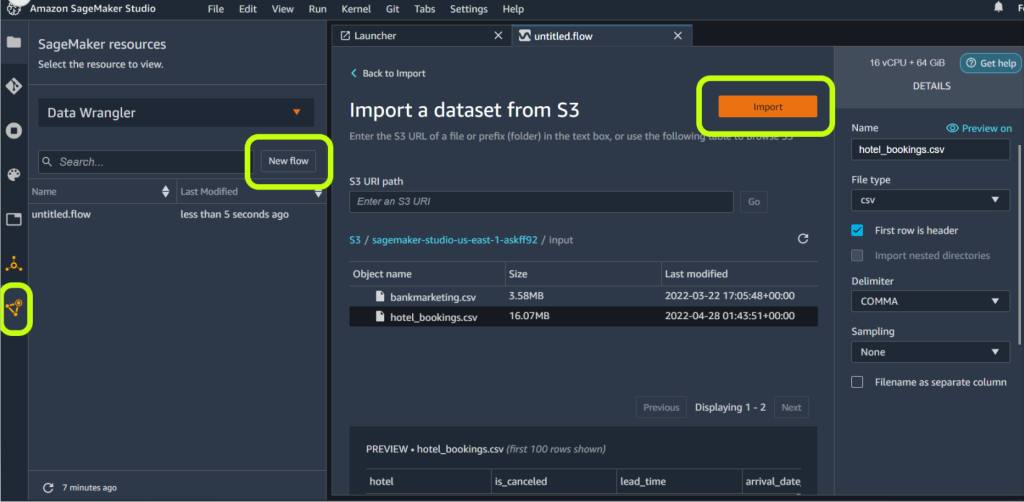Click the hotel_bookings.csv file icon
Viewport: 1024px width, 502px height.
coord(380,317)
